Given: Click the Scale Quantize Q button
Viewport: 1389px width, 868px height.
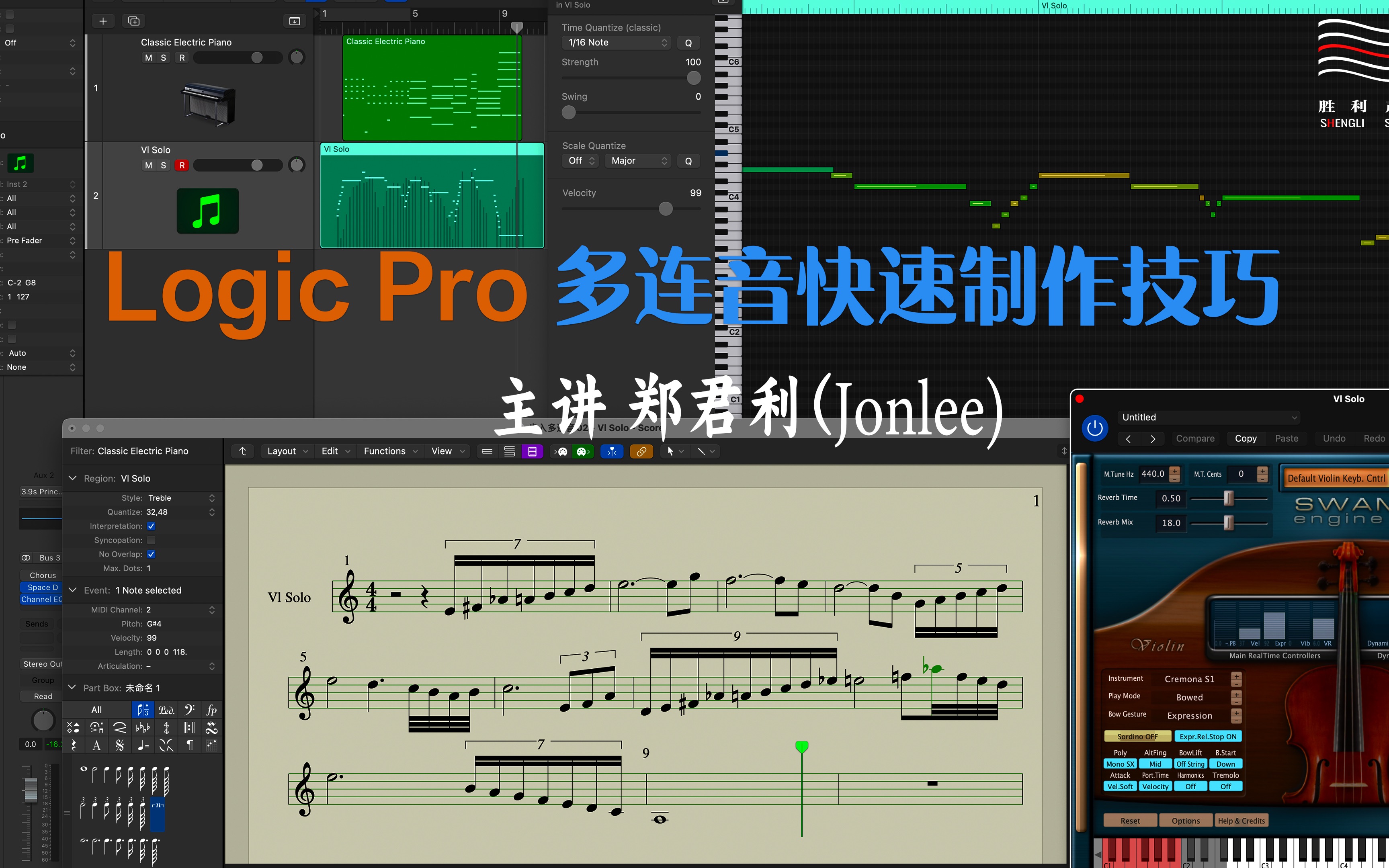Looking at the screenshot, I should tap(688, 161).
